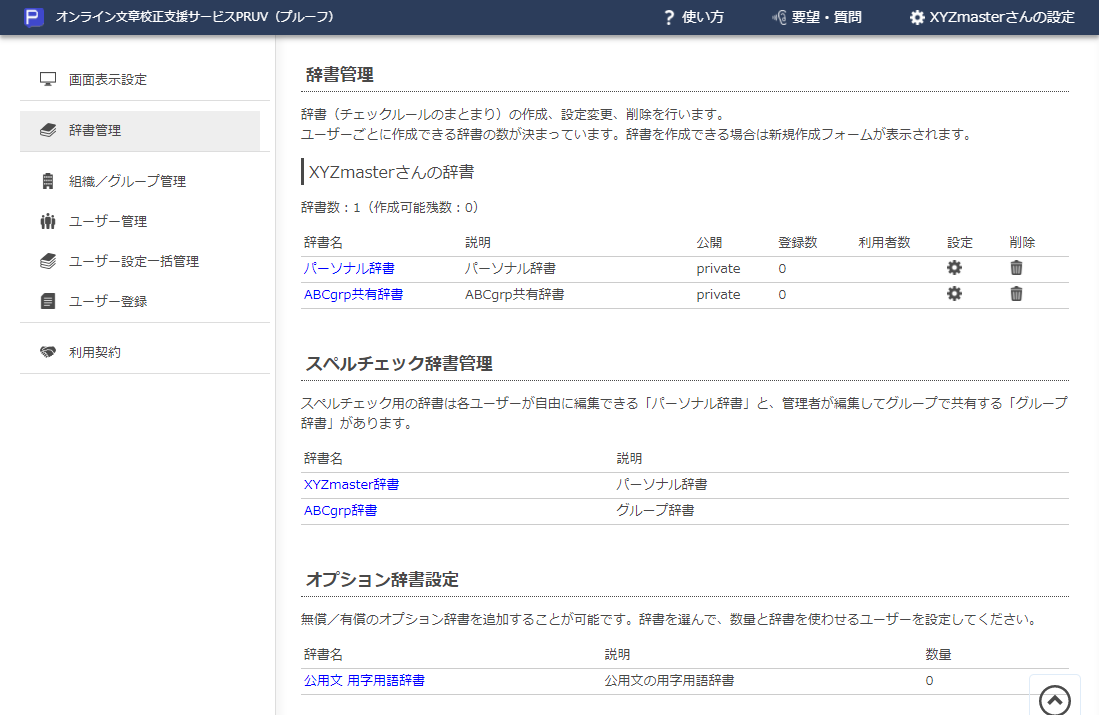Screen dimensions: 1099x715
Task: Open the 公用文 用字用語辞書 option dictionary
Action: pyautogui.click(x=364, y=680)
